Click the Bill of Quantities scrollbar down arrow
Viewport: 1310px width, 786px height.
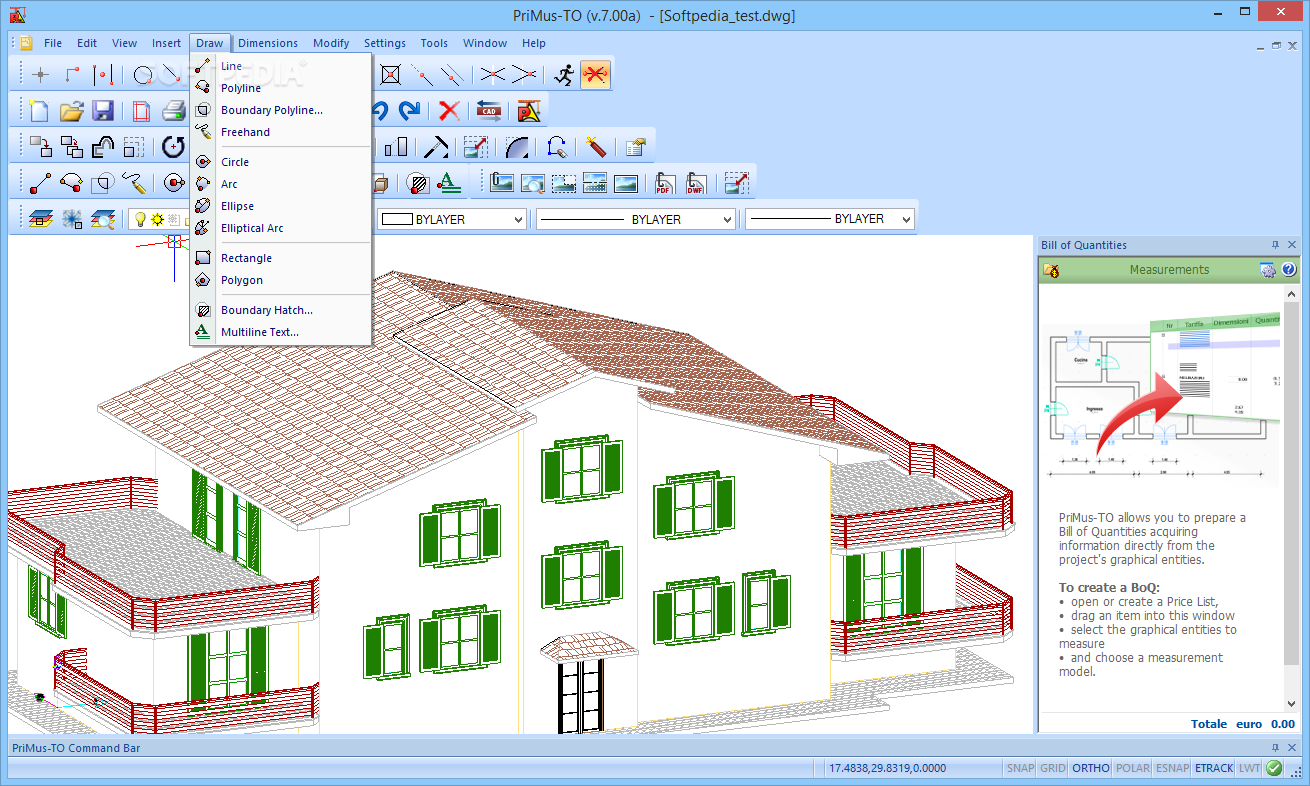[x=1291, y=706]
